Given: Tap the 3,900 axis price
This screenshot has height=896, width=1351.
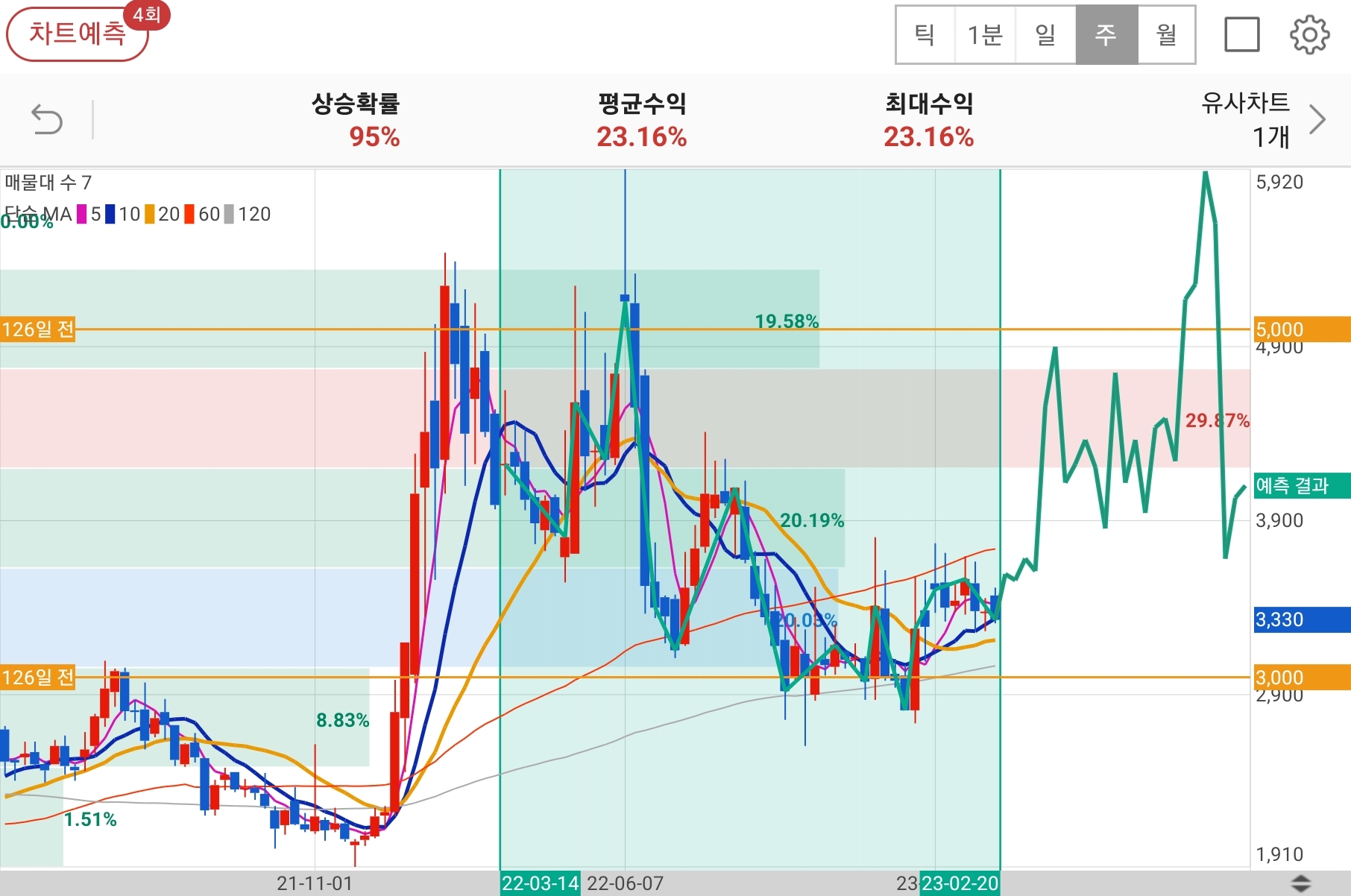Looking at the screenshot, I should click(x=1279, y=520).
